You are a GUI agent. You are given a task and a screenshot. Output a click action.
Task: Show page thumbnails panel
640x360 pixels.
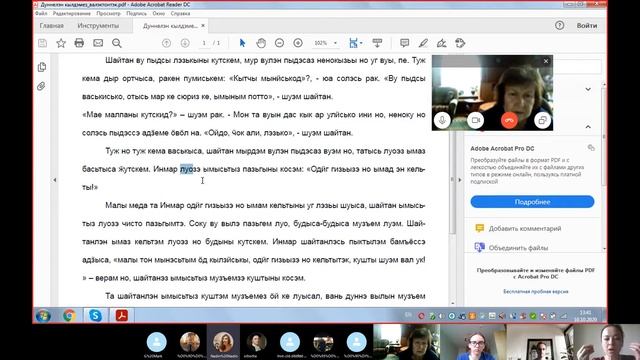[x=42, y=67]
